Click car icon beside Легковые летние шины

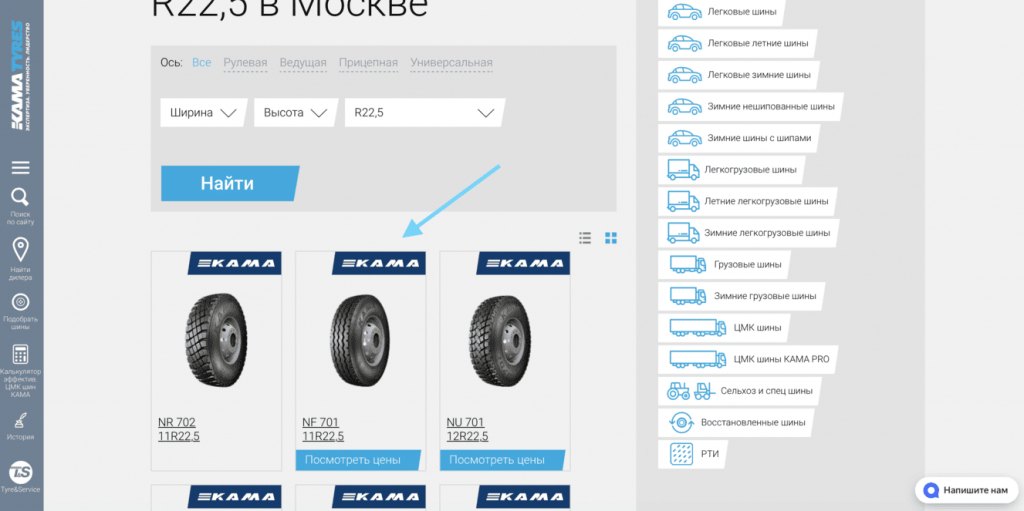(x=684, y=43)
